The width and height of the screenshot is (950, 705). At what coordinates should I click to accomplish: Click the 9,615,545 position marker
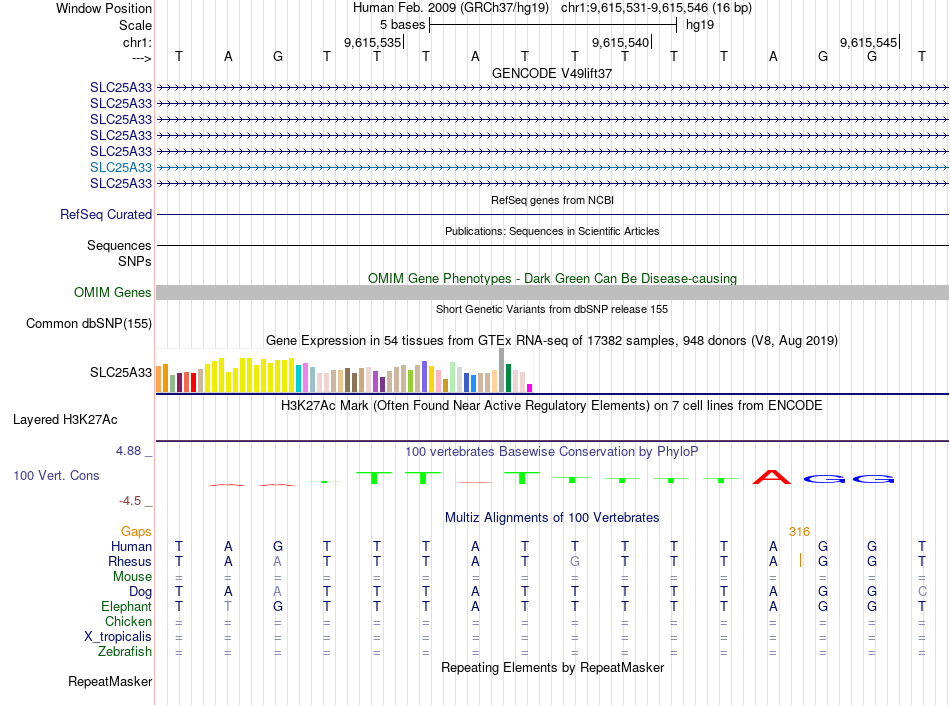pos(868,42)
